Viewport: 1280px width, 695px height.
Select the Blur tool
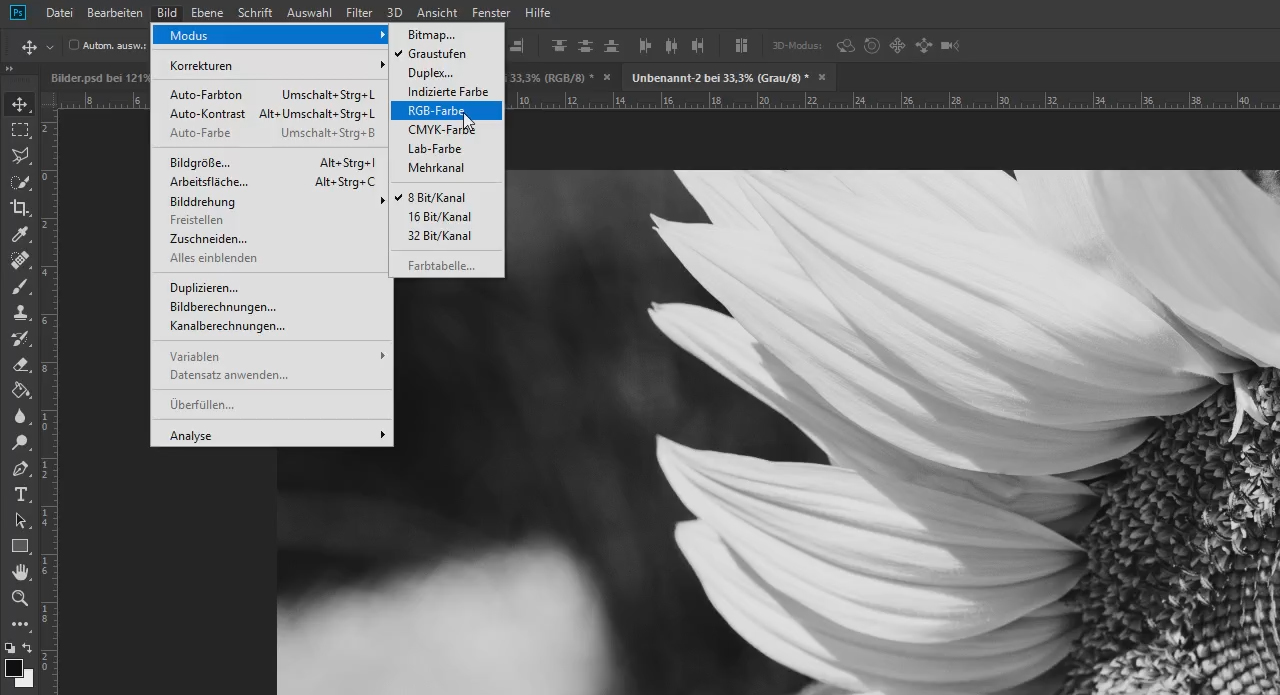(19, 417)
